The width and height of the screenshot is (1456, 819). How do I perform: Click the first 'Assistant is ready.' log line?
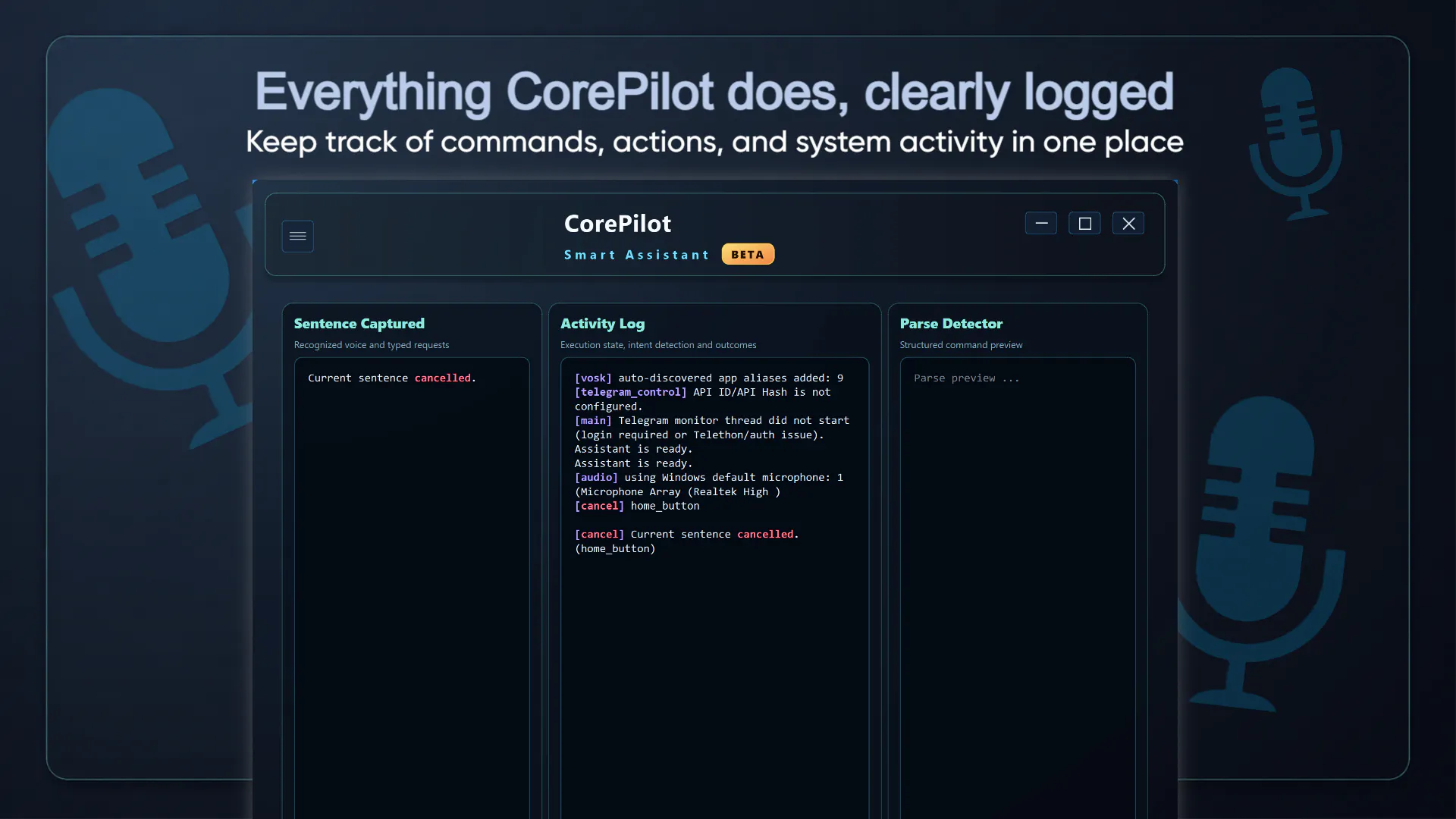[x=633, y=449]
